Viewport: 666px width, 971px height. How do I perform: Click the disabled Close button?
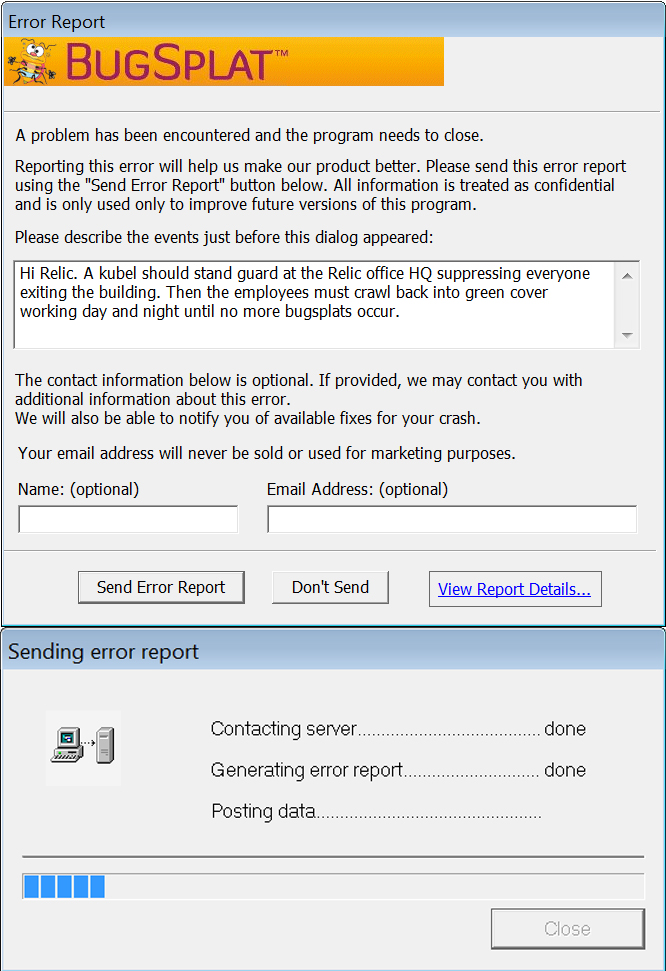click(x=568, y=928)
